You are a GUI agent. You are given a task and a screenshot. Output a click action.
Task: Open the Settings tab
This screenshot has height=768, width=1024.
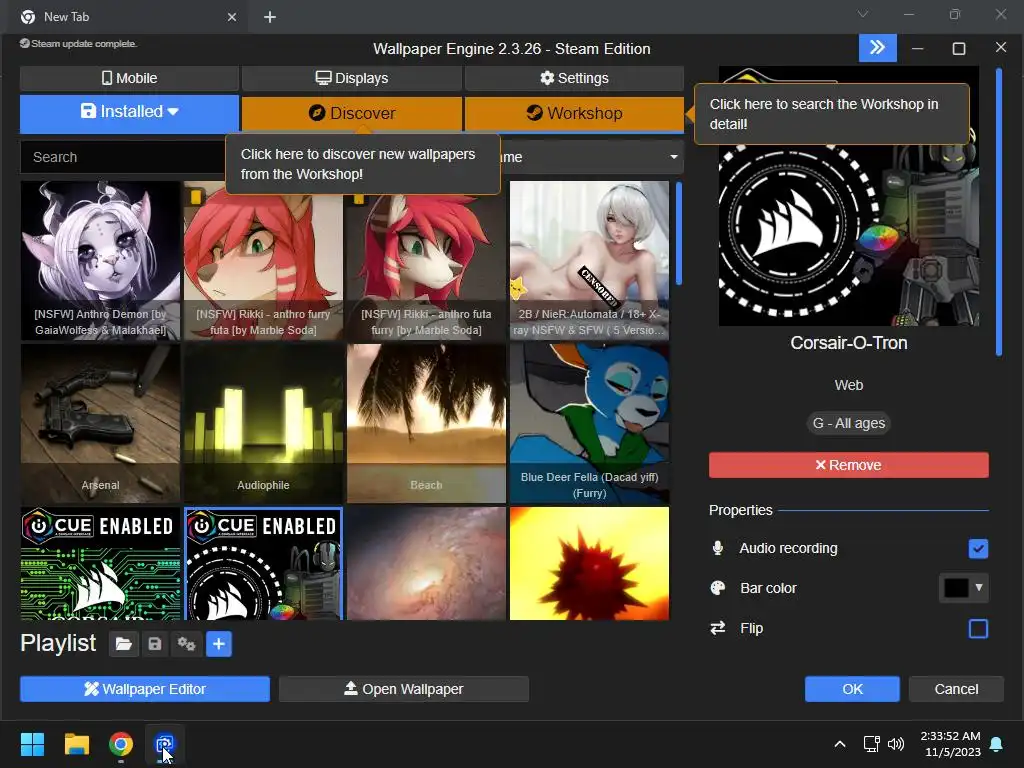click(x=574, y=78)
